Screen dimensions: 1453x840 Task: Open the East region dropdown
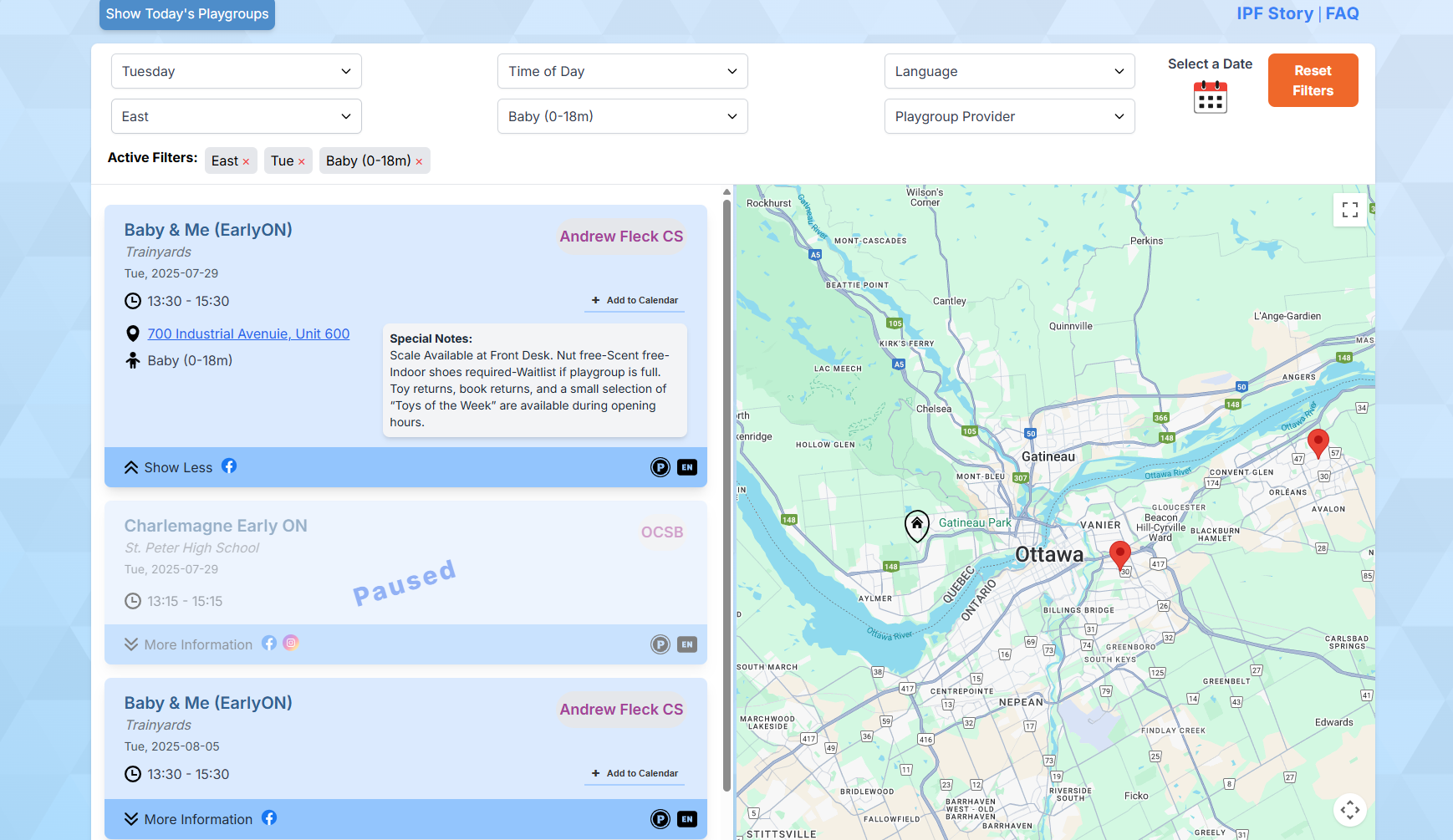click(x=237, y=116)
